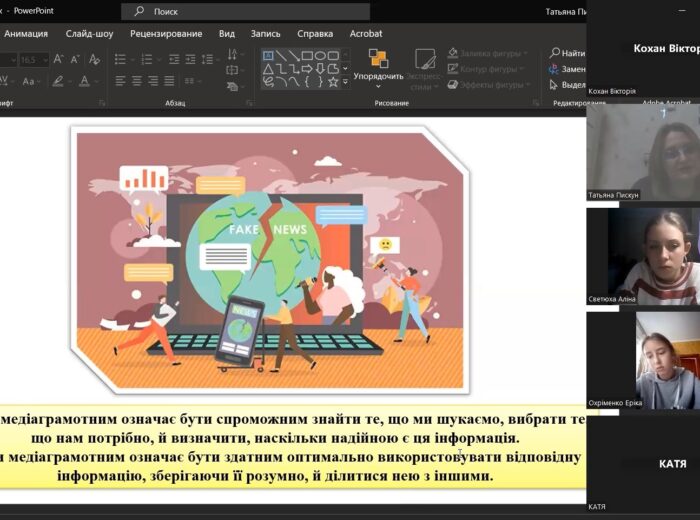
Task: Click the Clear Formatting icon
Action: click(x=95, y=60)
